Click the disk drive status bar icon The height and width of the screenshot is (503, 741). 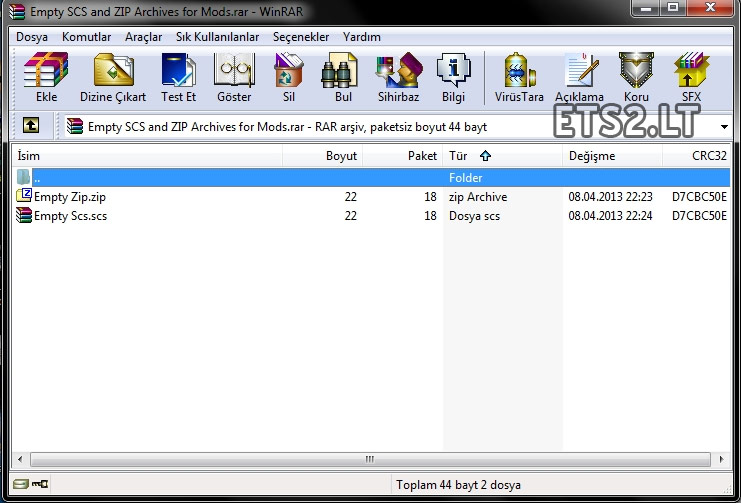tap(20, 484)
